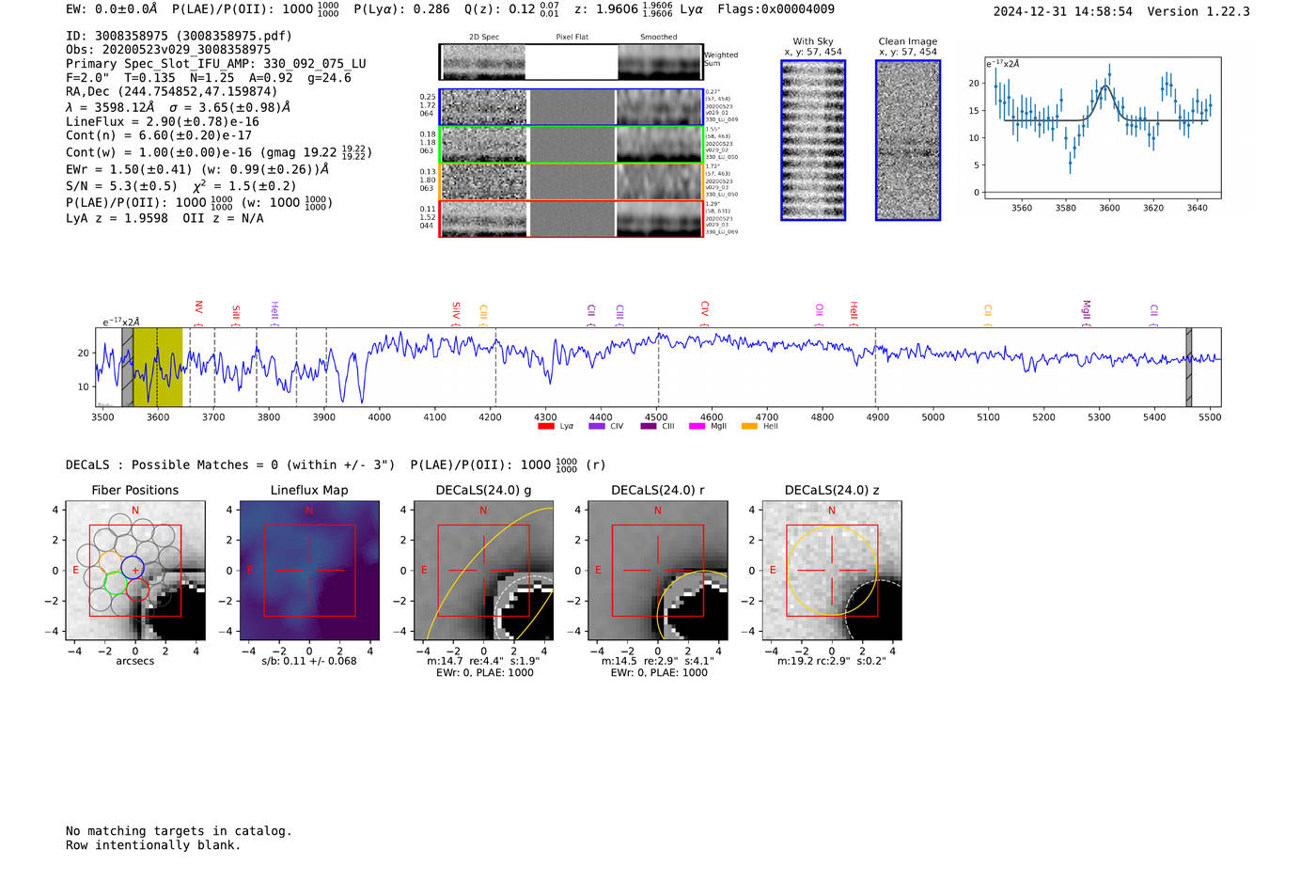This screenshot has height=896, width=1316.
Task: Click the Gaussian fit peak near 3600
Action: coord(1105,87)
